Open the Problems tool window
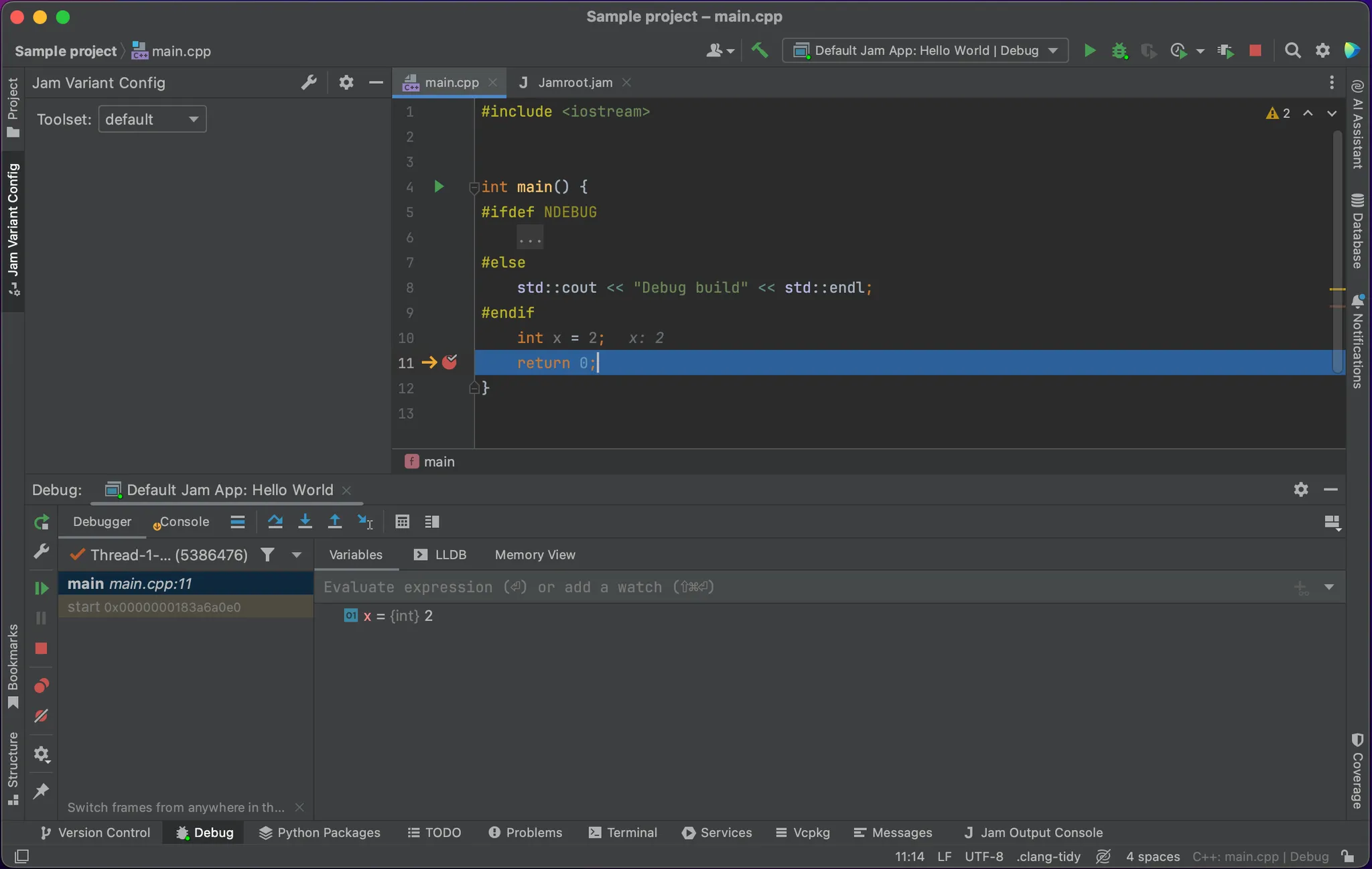The image size is (1372, 869). point(525,832)
